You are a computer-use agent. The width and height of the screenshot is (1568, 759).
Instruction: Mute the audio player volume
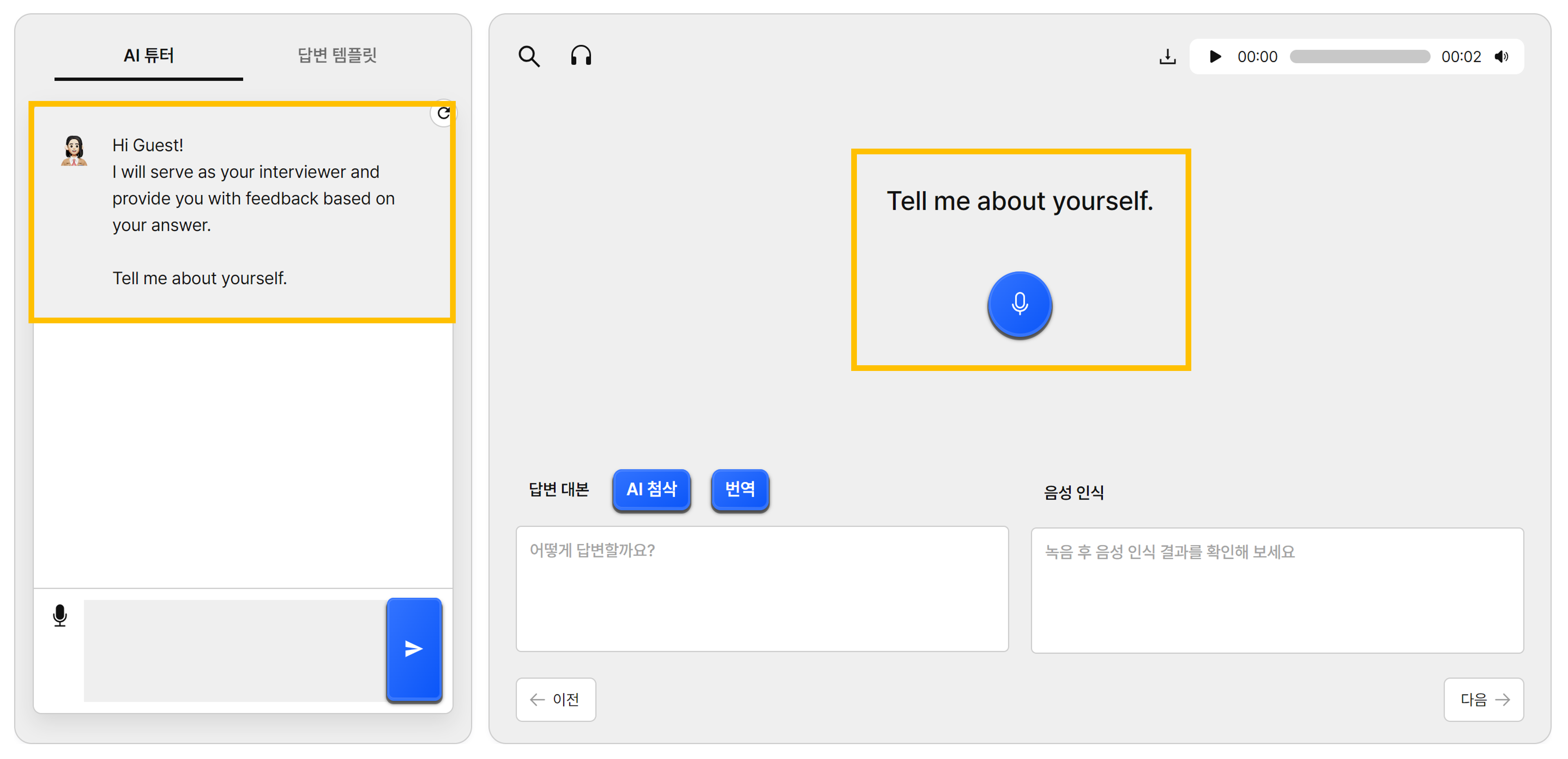[1502, 57]
